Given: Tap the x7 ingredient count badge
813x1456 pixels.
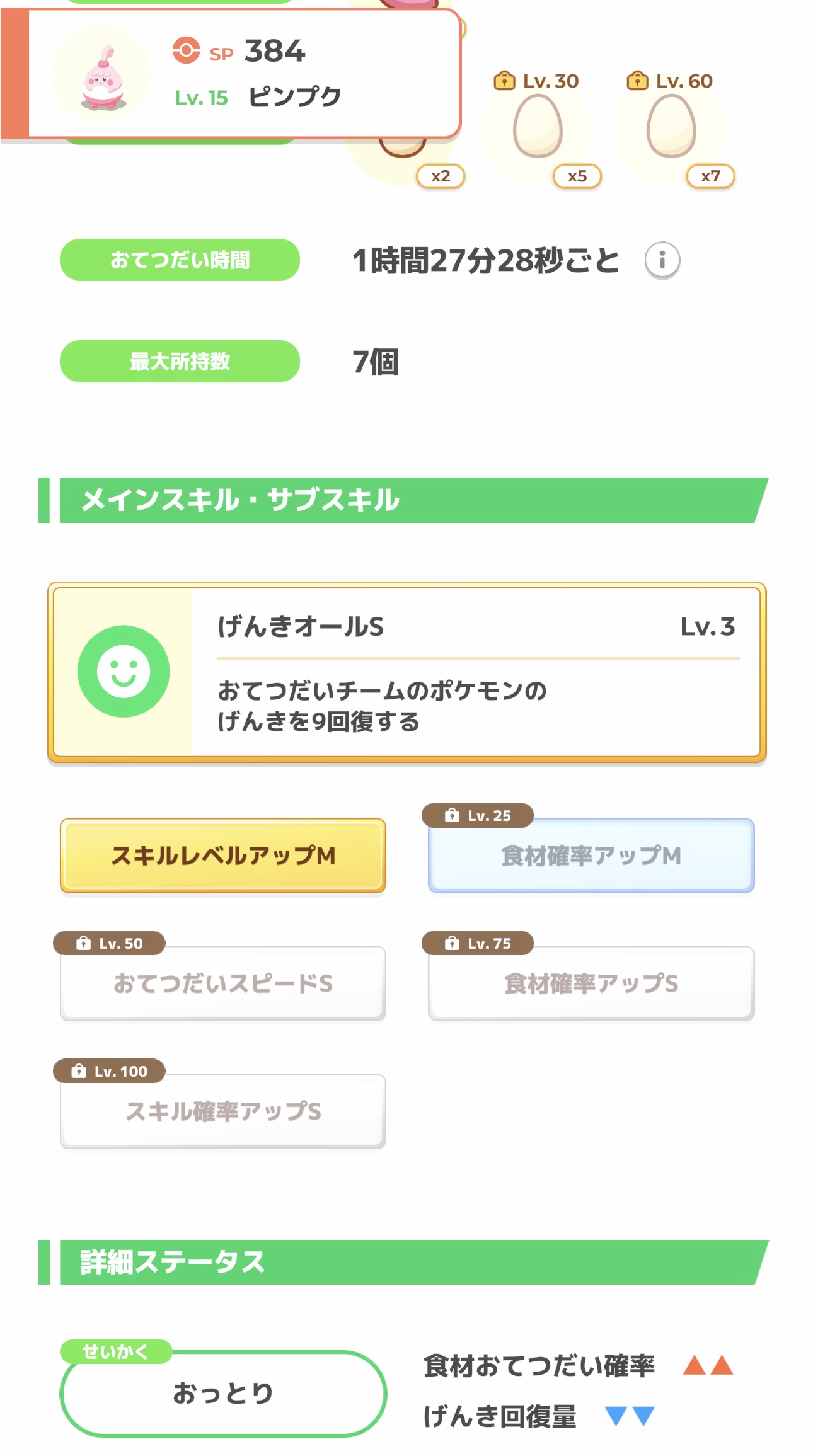Looking at the screenshot, I should pyautogui.click(x=710, y=176).
